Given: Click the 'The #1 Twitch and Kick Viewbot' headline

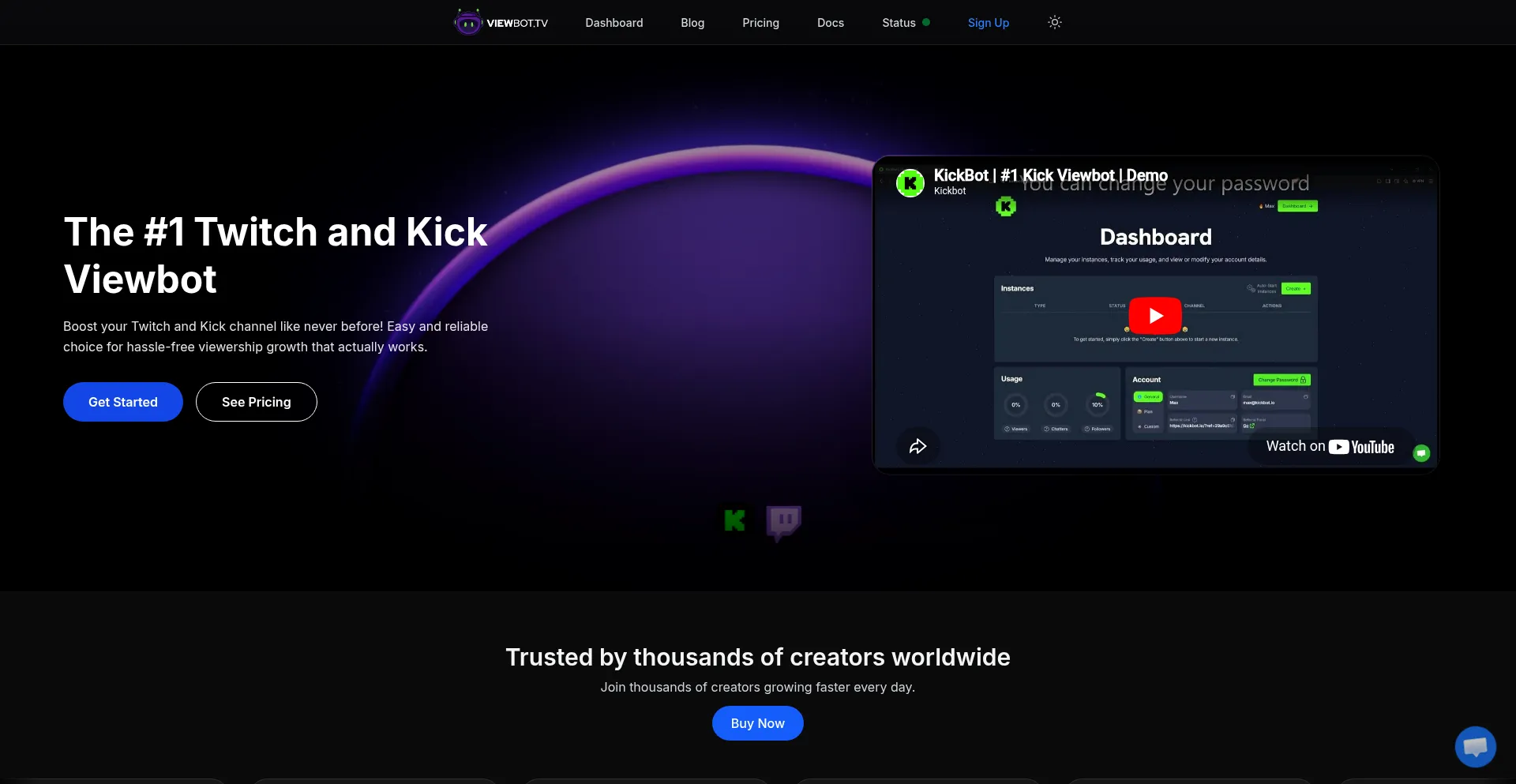Looking at the screenshot, I should [276, 256].
